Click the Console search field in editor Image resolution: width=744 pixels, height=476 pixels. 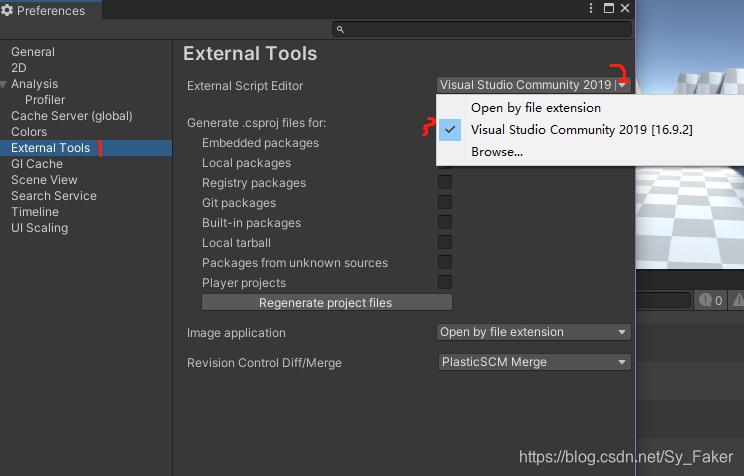click(663, 300)
